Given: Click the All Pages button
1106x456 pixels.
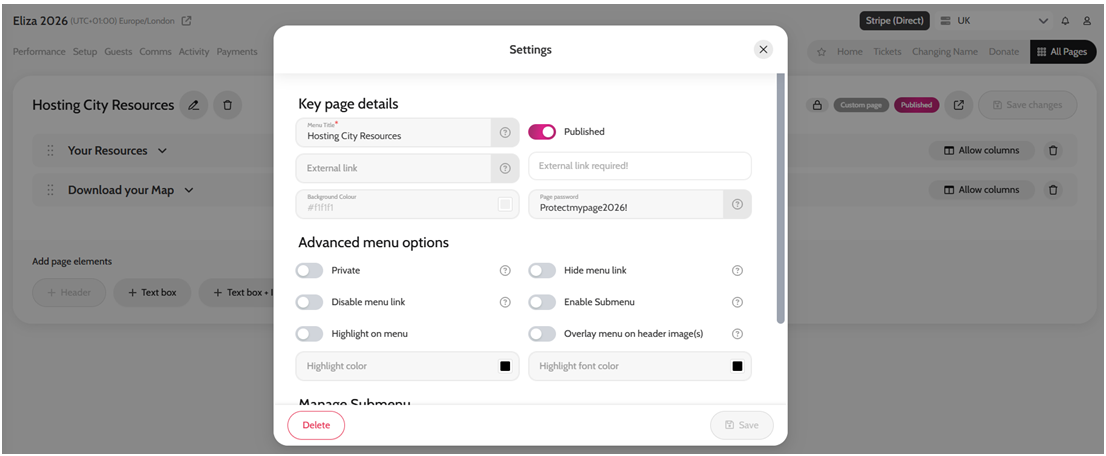Looking at the screenshot, I should [x=1061, y=52].
